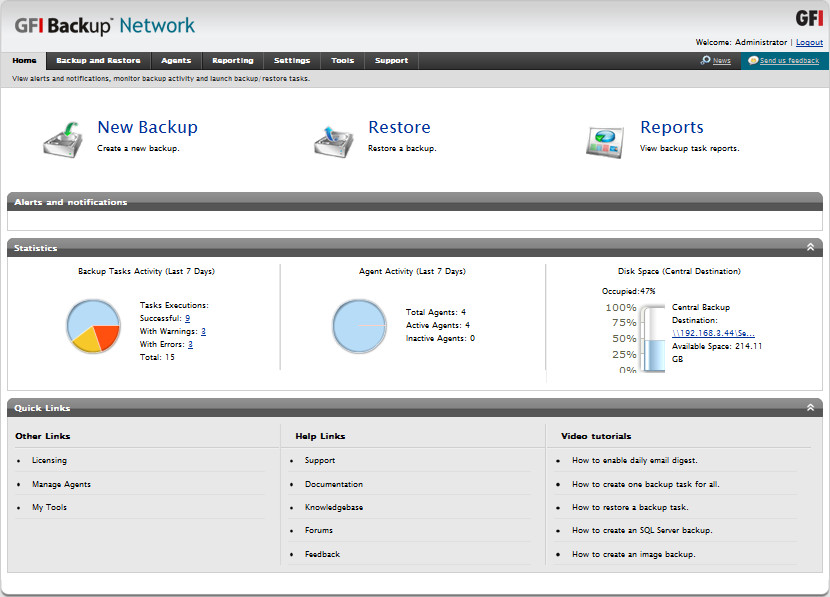Open the Support help link

click(320, 460)
